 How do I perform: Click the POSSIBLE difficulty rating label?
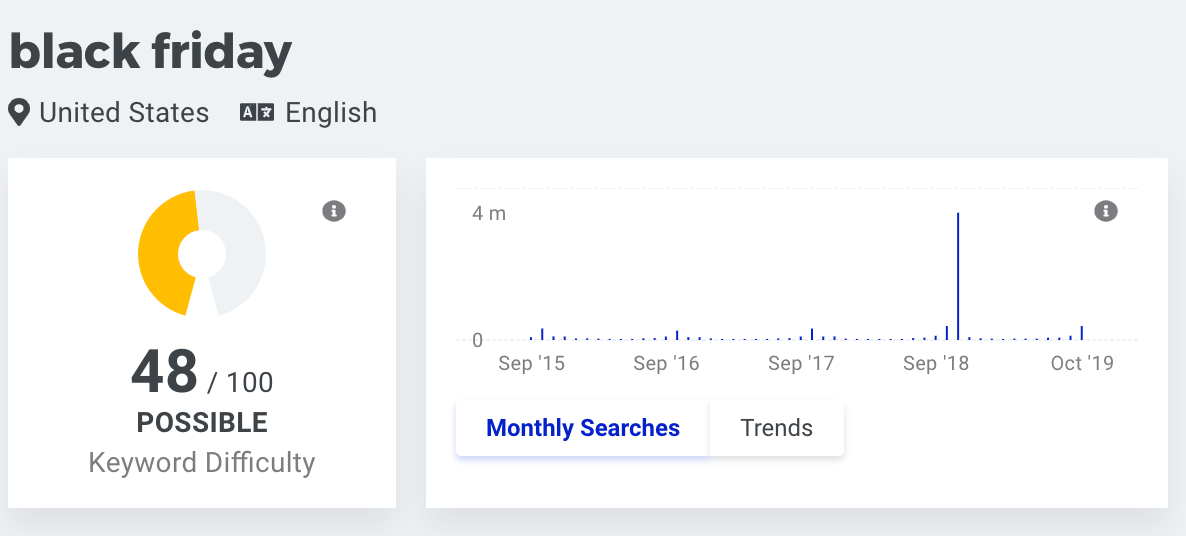click(202, 423)
